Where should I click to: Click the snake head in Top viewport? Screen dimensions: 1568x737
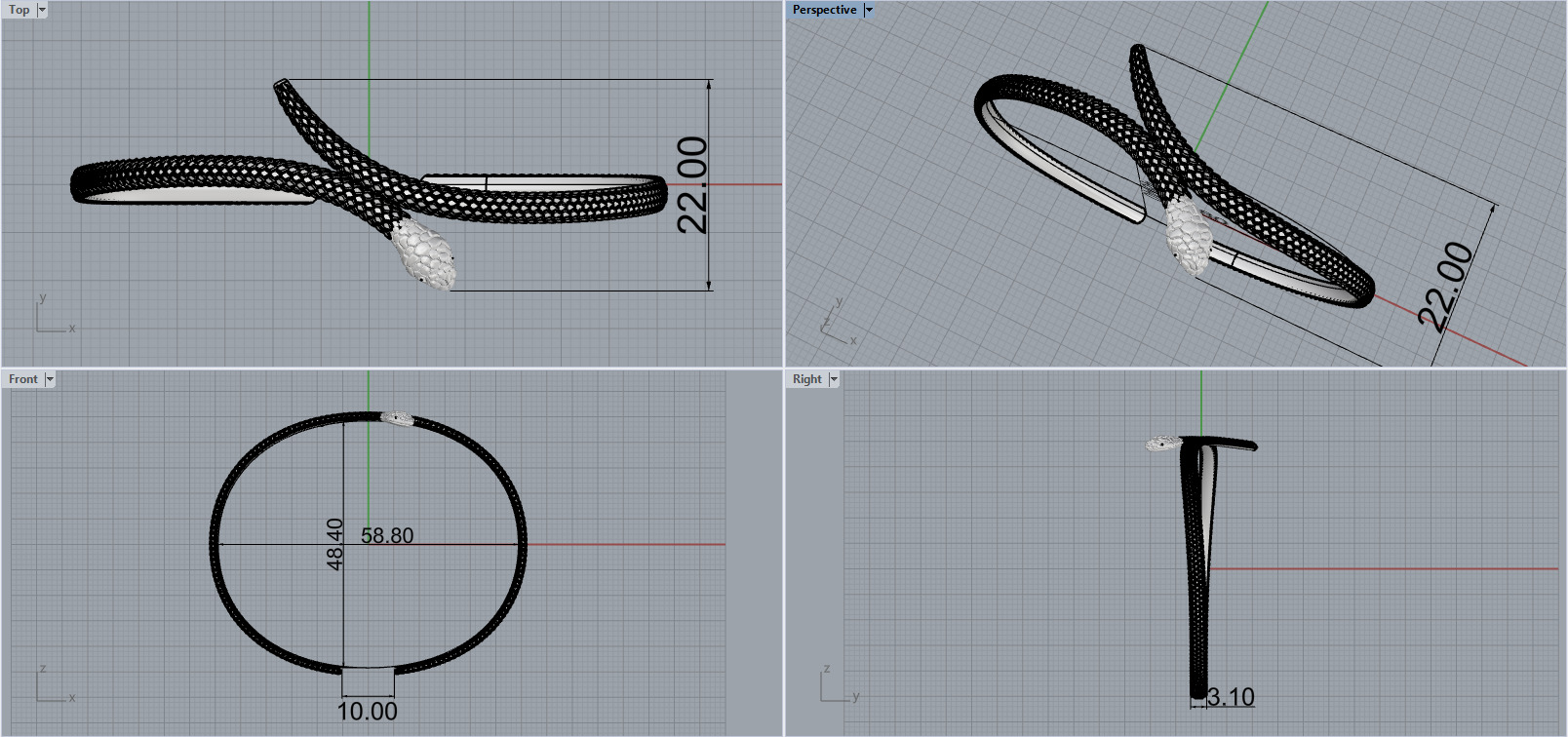(x=424, y=254)
